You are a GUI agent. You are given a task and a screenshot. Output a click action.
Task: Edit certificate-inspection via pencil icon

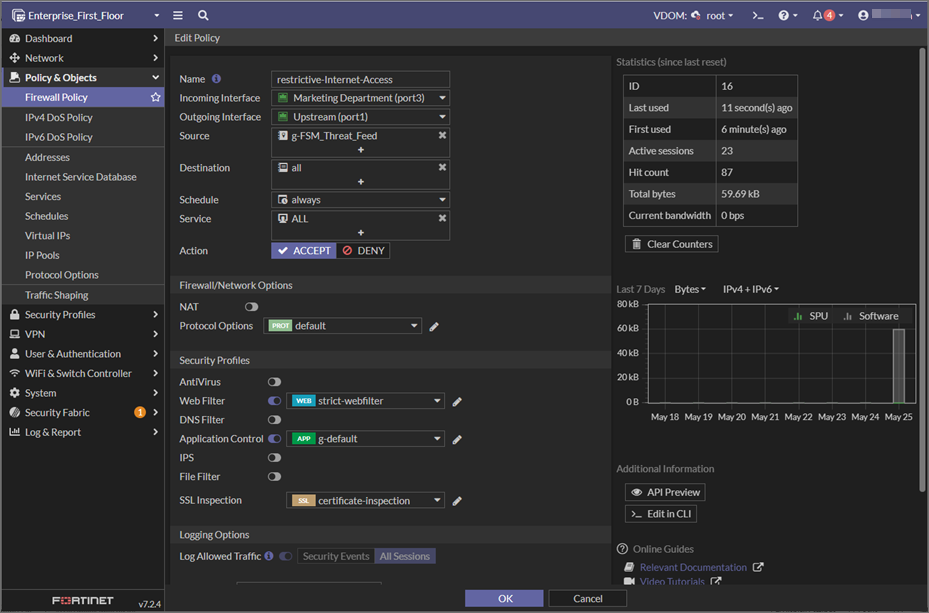tap(457, 500)
